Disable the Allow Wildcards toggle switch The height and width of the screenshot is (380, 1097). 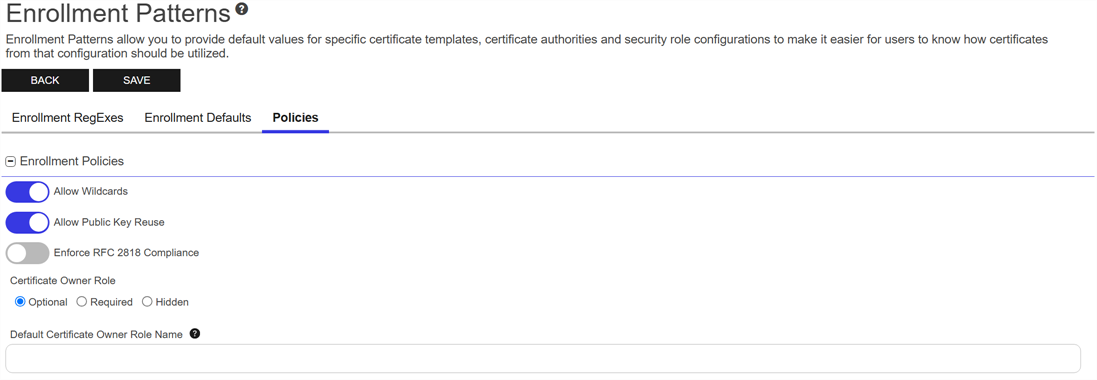pyautogui.click(x=27, y=192)
